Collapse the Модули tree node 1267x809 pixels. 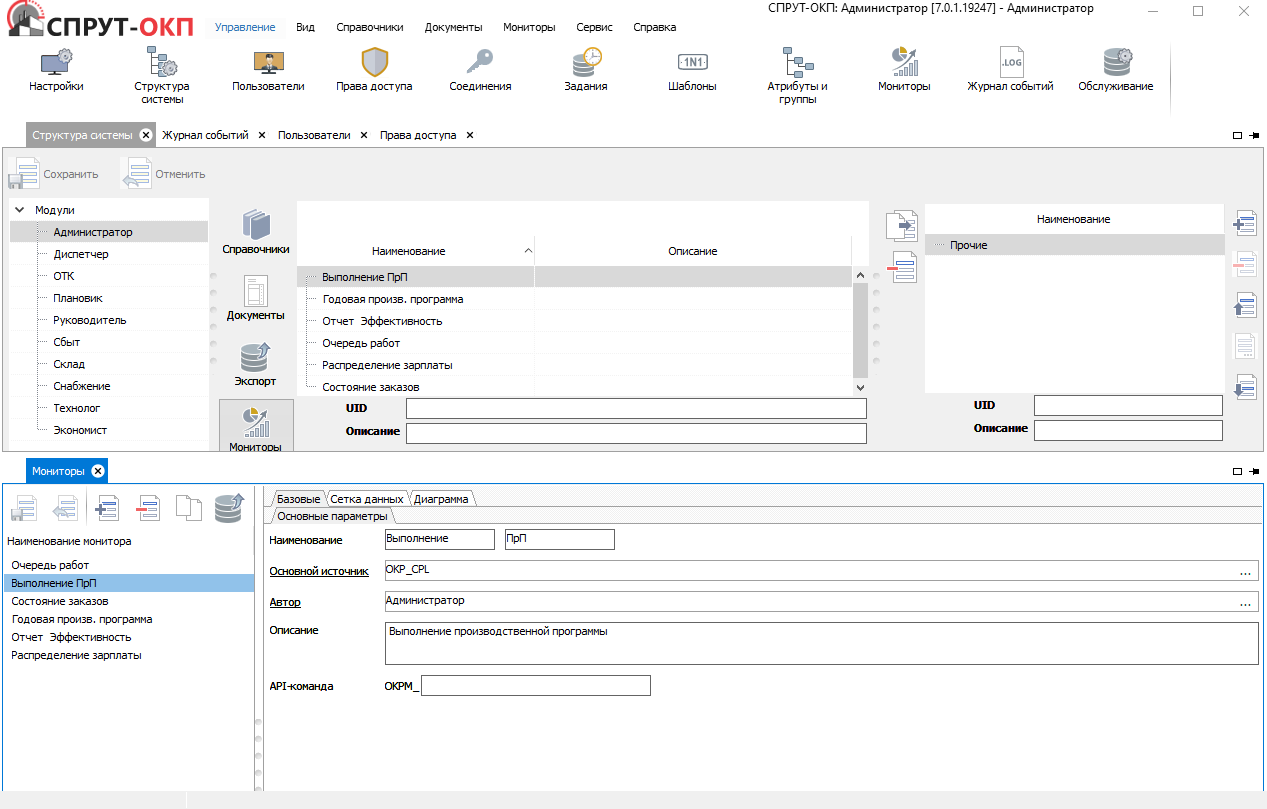[19, 210]
